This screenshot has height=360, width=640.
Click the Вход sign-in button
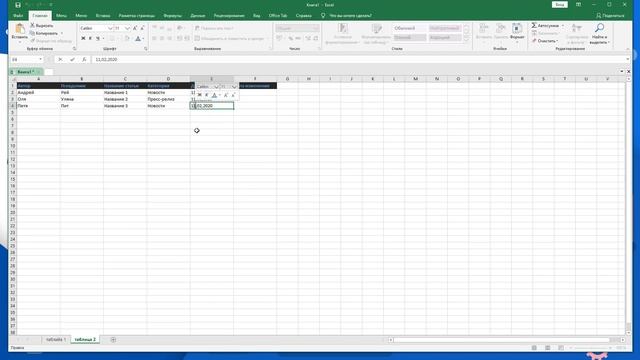[560, 4]
